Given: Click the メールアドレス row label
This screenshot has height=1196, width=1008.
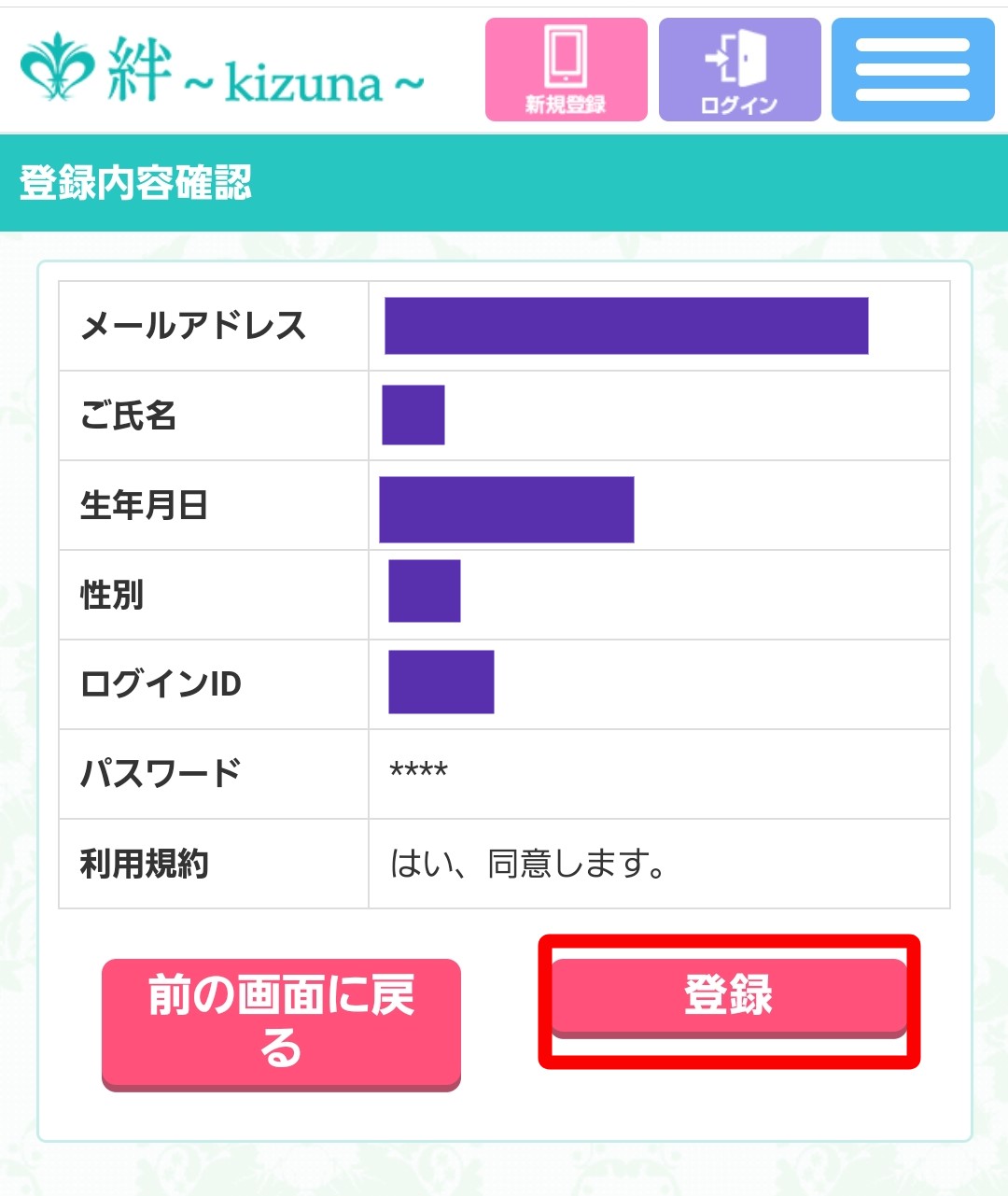Looking at the screenshot, I should point(194,326).
